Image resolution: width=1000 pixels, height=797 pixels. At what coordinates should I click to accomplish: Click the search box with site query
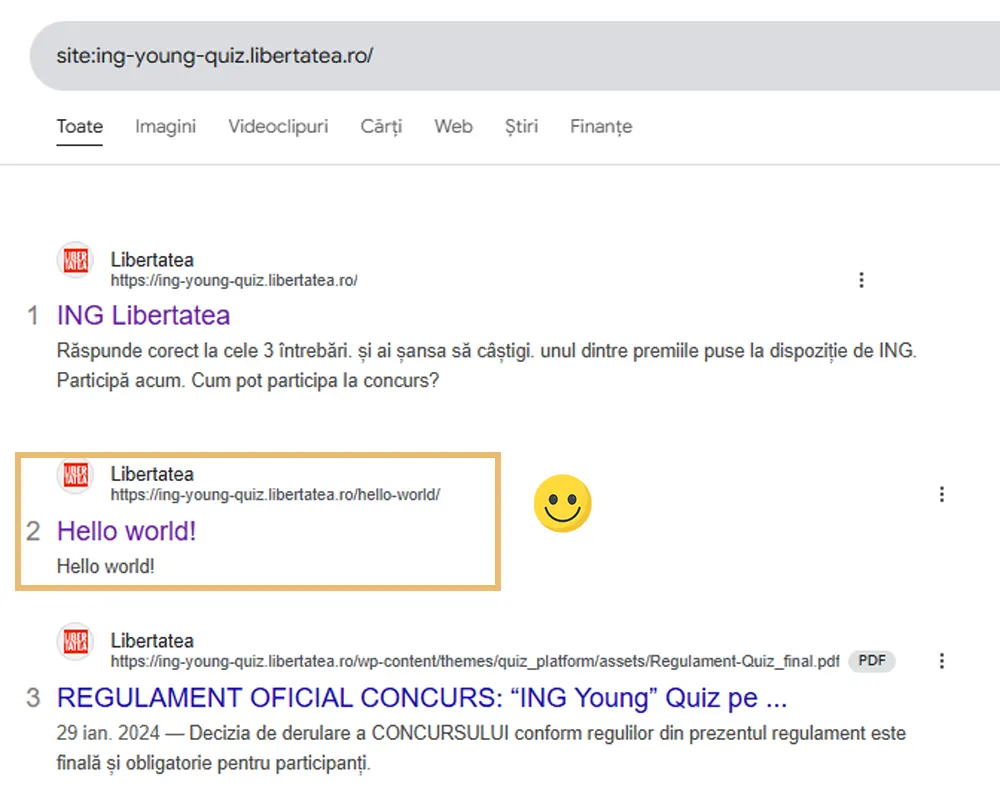click(x=500, y=56)
